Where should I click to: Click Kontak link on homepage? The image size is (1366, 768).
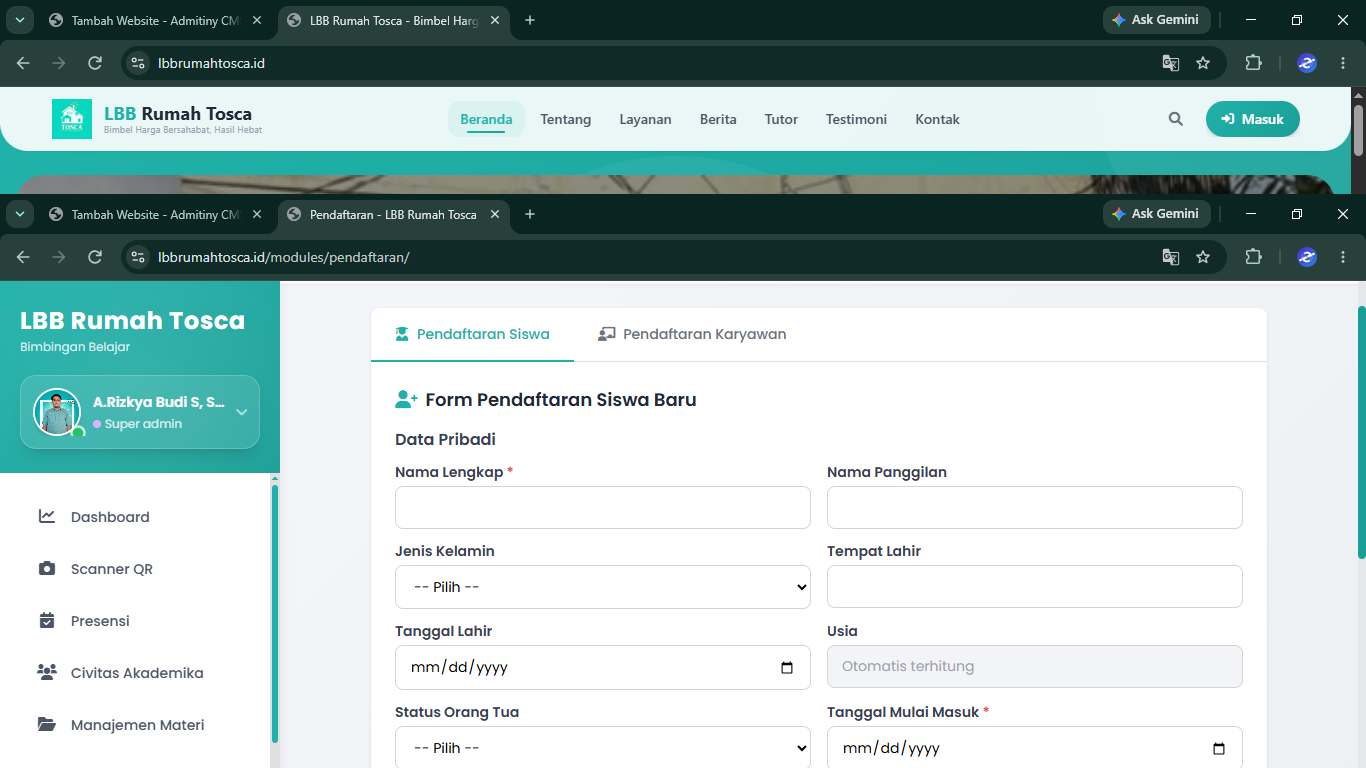937,119
